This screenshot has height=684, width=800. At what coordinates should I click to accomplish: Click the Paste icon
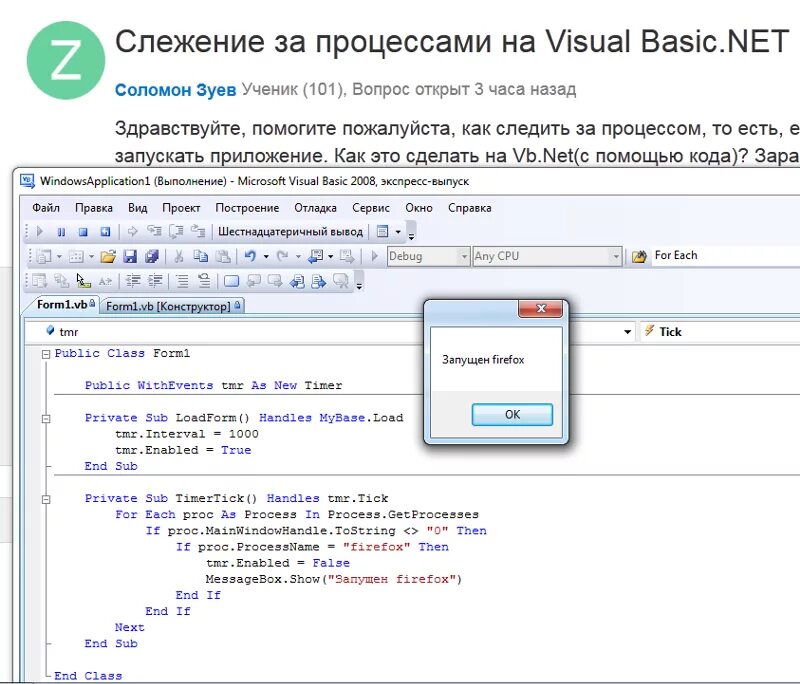223,257
